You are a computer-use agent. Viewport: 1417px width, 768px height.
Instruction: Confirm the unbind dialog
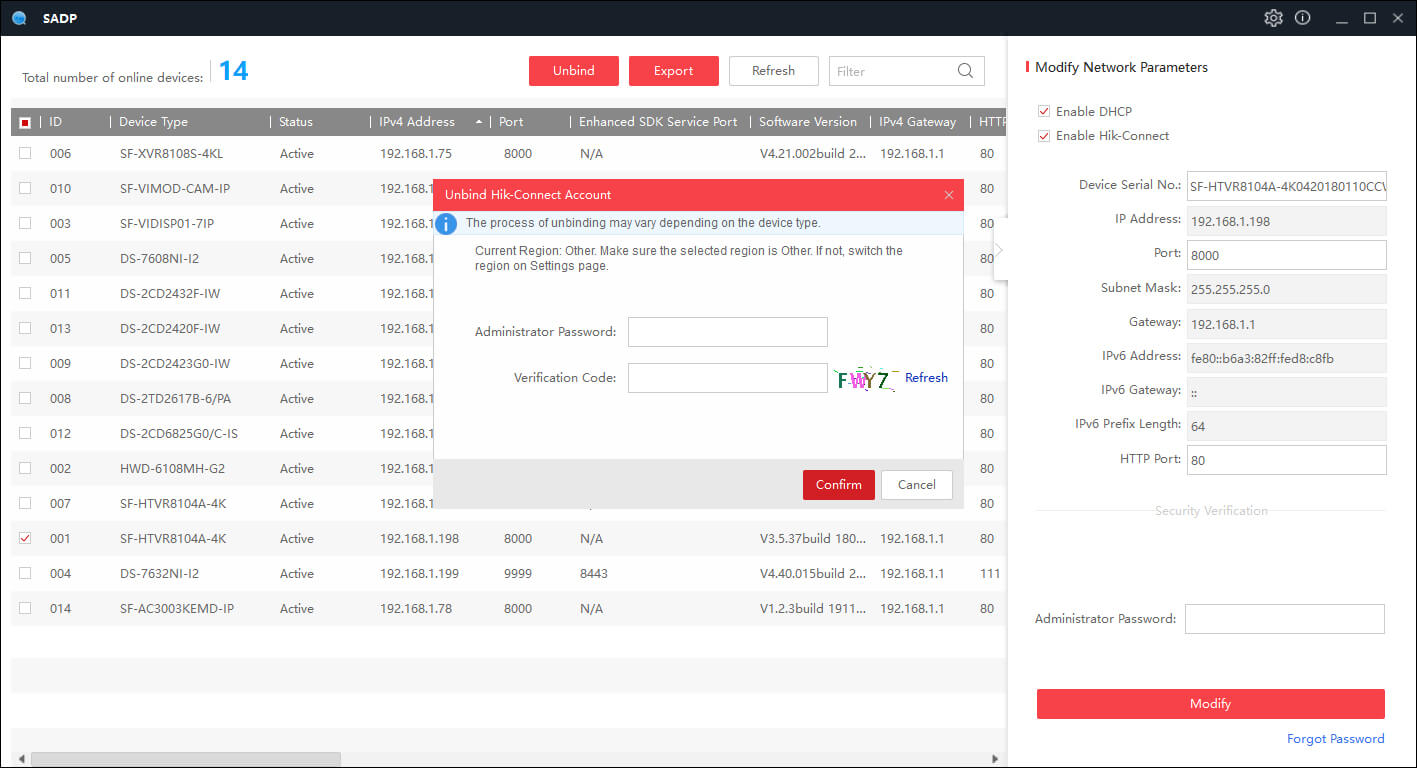coord(839,485)
